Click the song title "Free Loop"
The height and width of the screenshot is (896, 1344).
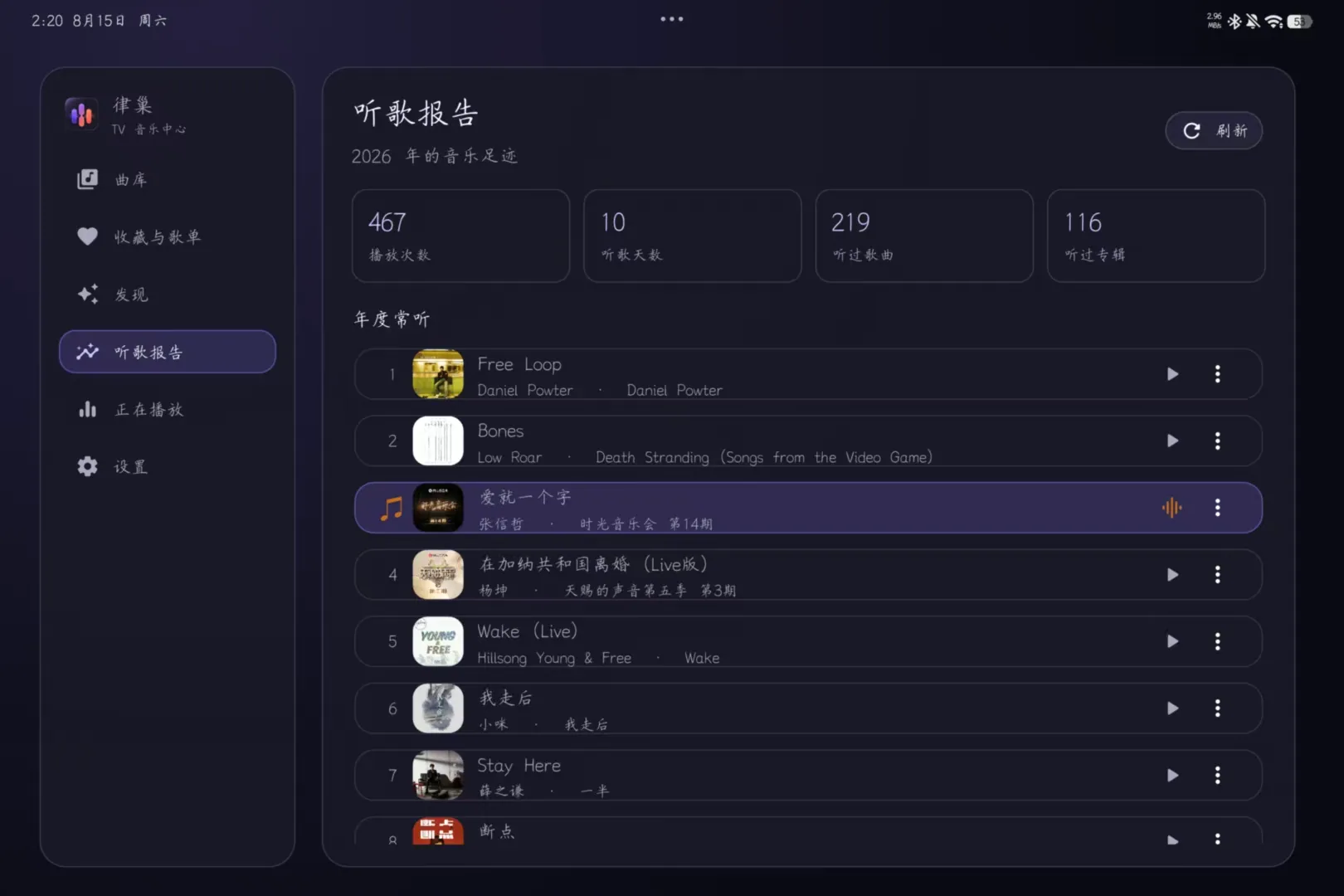pyautogui.click(x=519, y=364)
